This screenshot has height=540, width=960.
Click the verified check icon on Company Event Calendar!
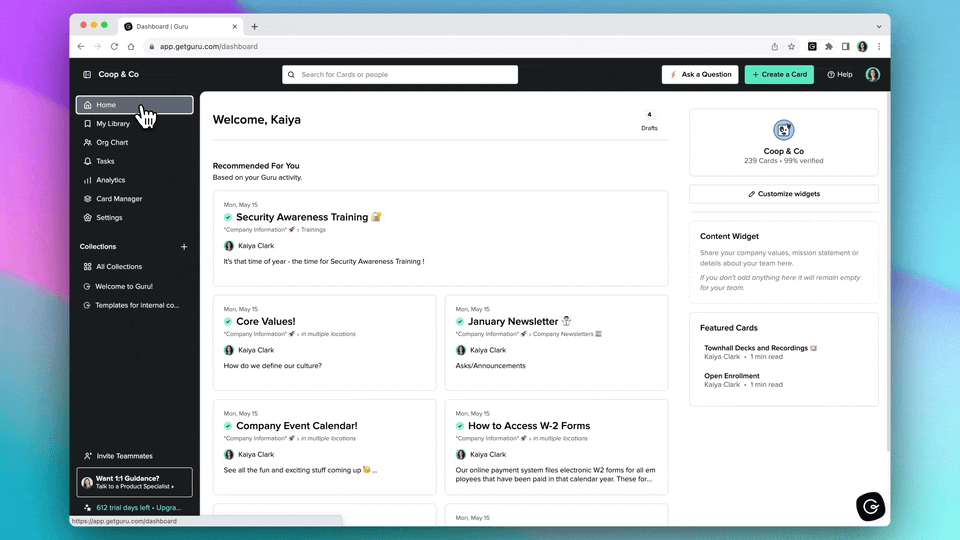point(228,426)
